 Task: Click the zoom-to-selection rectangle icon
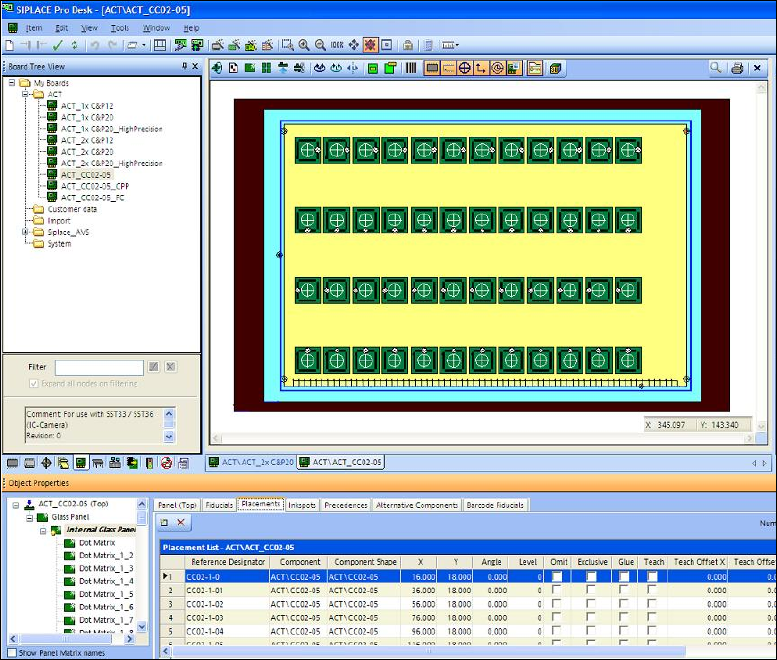click(287, 46)
